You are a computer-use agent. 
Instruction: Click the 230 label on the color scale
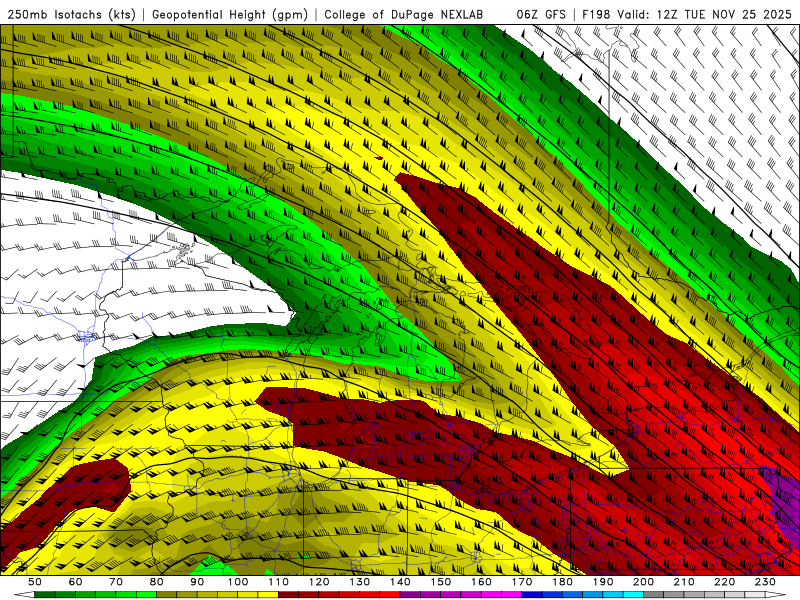click(x=765, y=582)
